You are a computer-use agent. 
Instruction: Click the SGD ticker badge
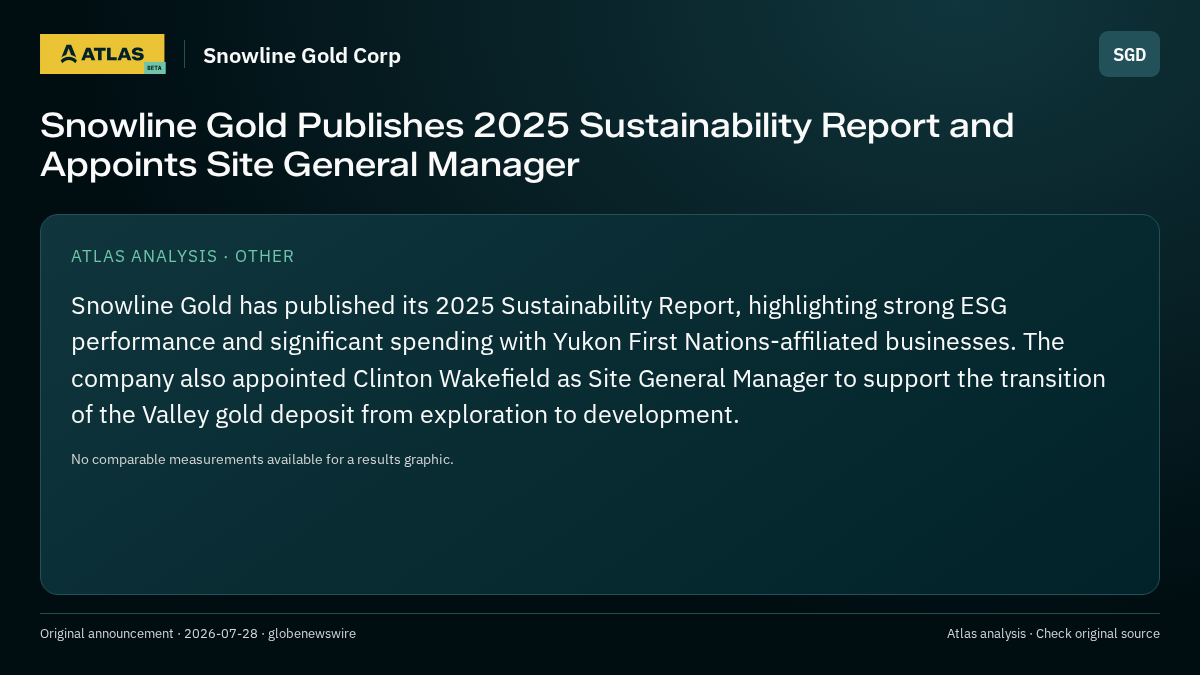point(1129,54)
